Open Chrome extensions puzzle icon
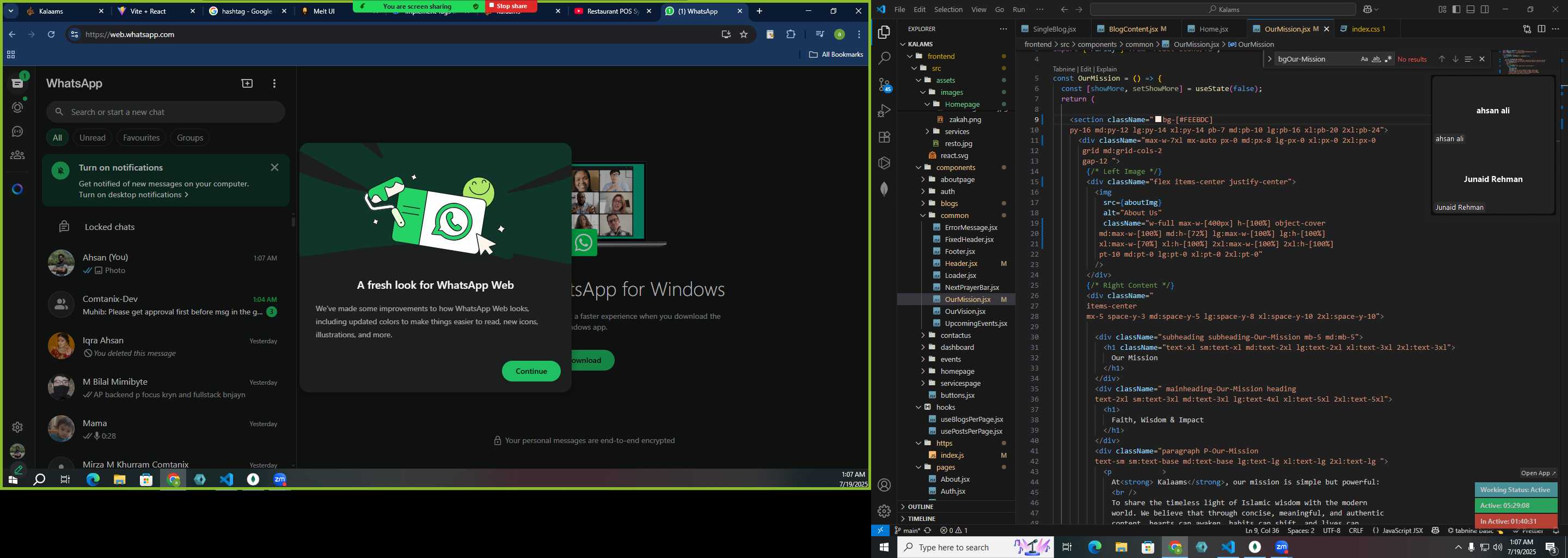The height and width of the screenshot is (558, 1568). click(791, 35)
